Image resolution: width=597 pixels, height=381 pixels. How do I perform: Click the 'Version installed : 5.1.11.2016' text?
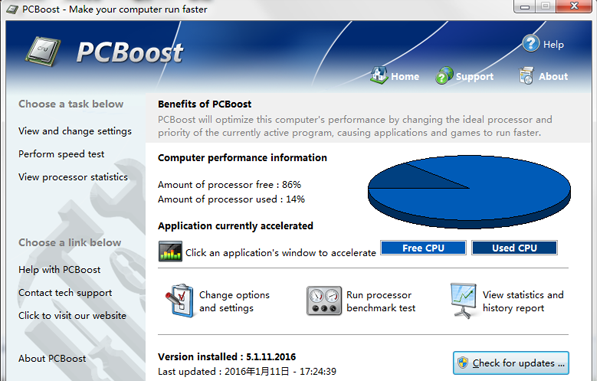coord(227,357)
